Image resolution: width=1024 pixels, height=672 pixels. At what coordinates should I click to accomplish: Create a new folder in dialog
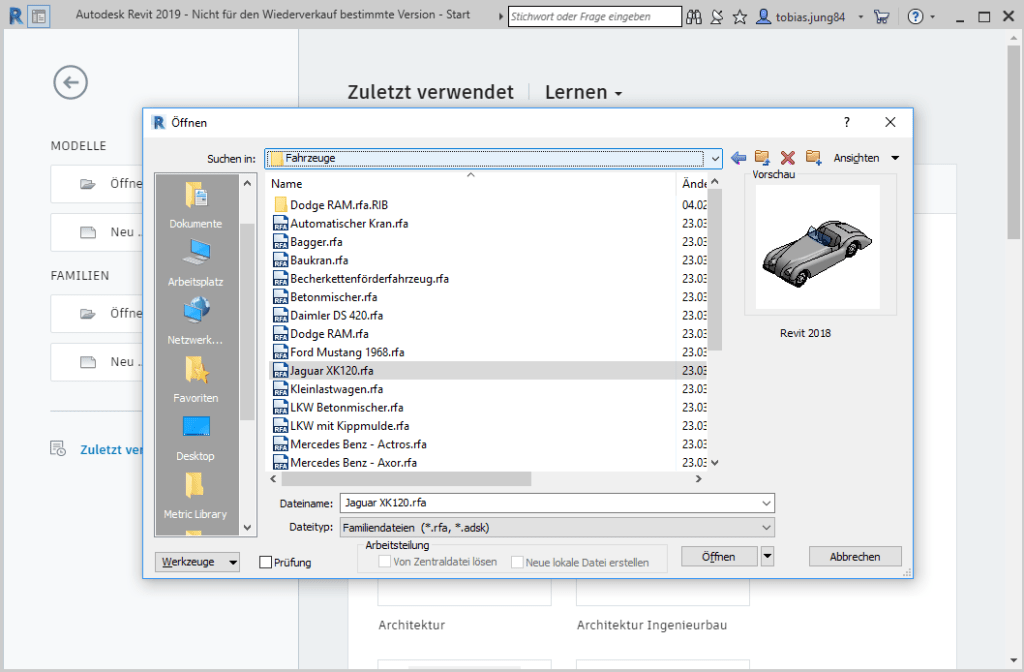813,158
